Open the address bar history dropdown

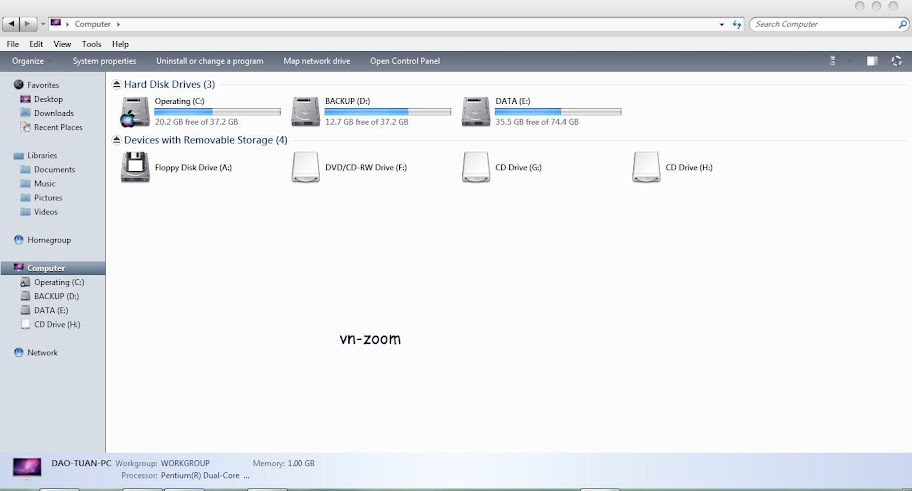722,24
